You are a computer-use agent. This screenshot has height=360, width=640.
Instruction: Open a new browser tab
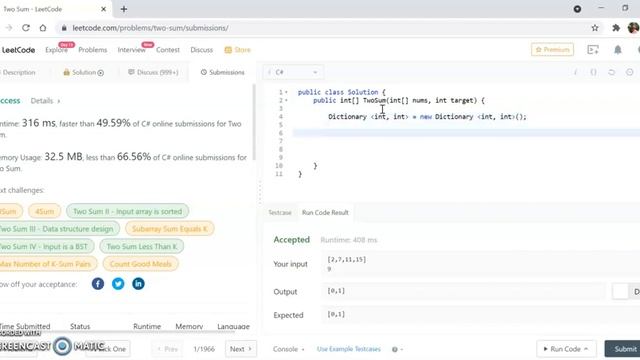124,9
